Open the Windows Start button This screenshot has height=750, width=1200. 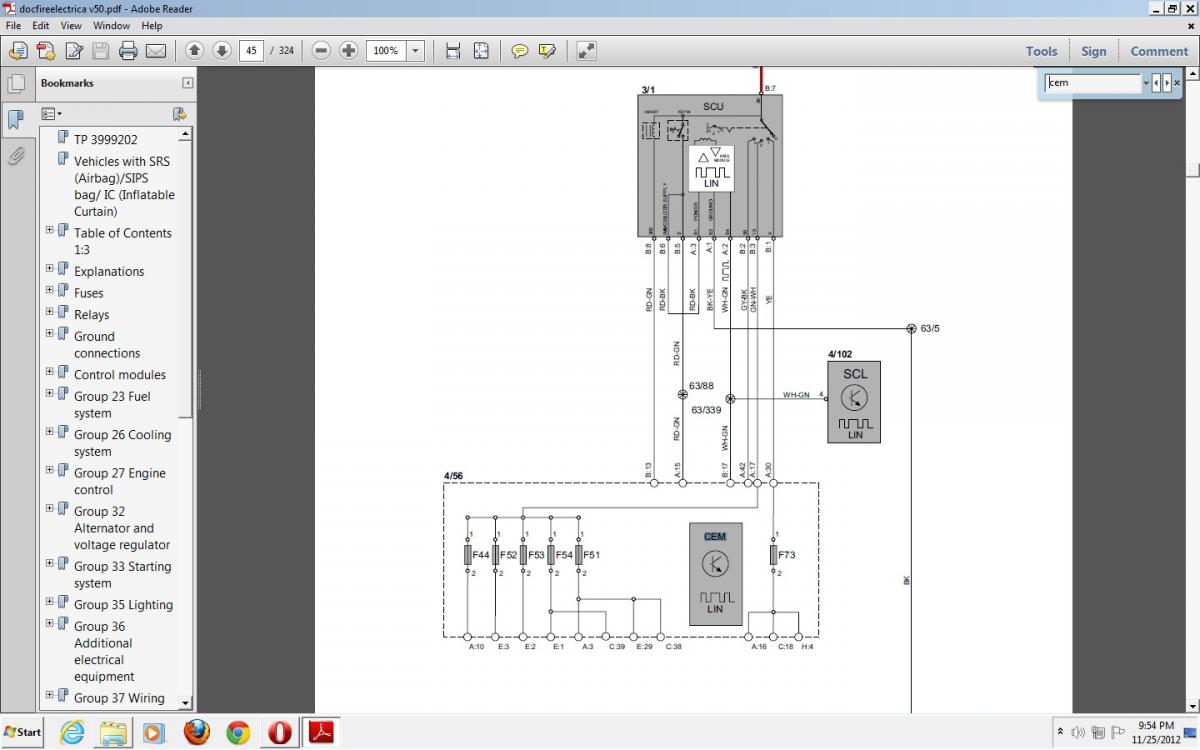(22, 732)
